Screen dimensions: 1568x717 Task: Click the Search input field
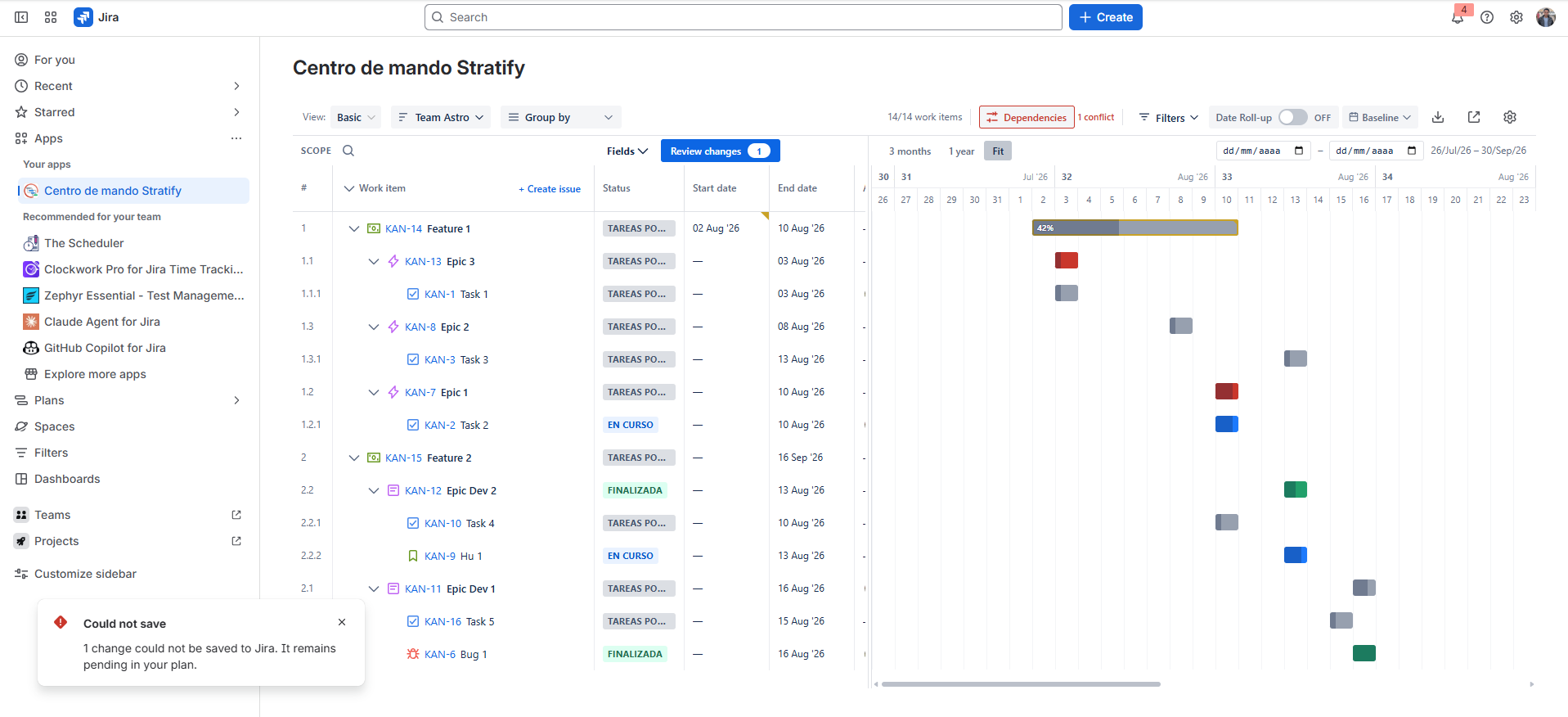pos(744,17)
